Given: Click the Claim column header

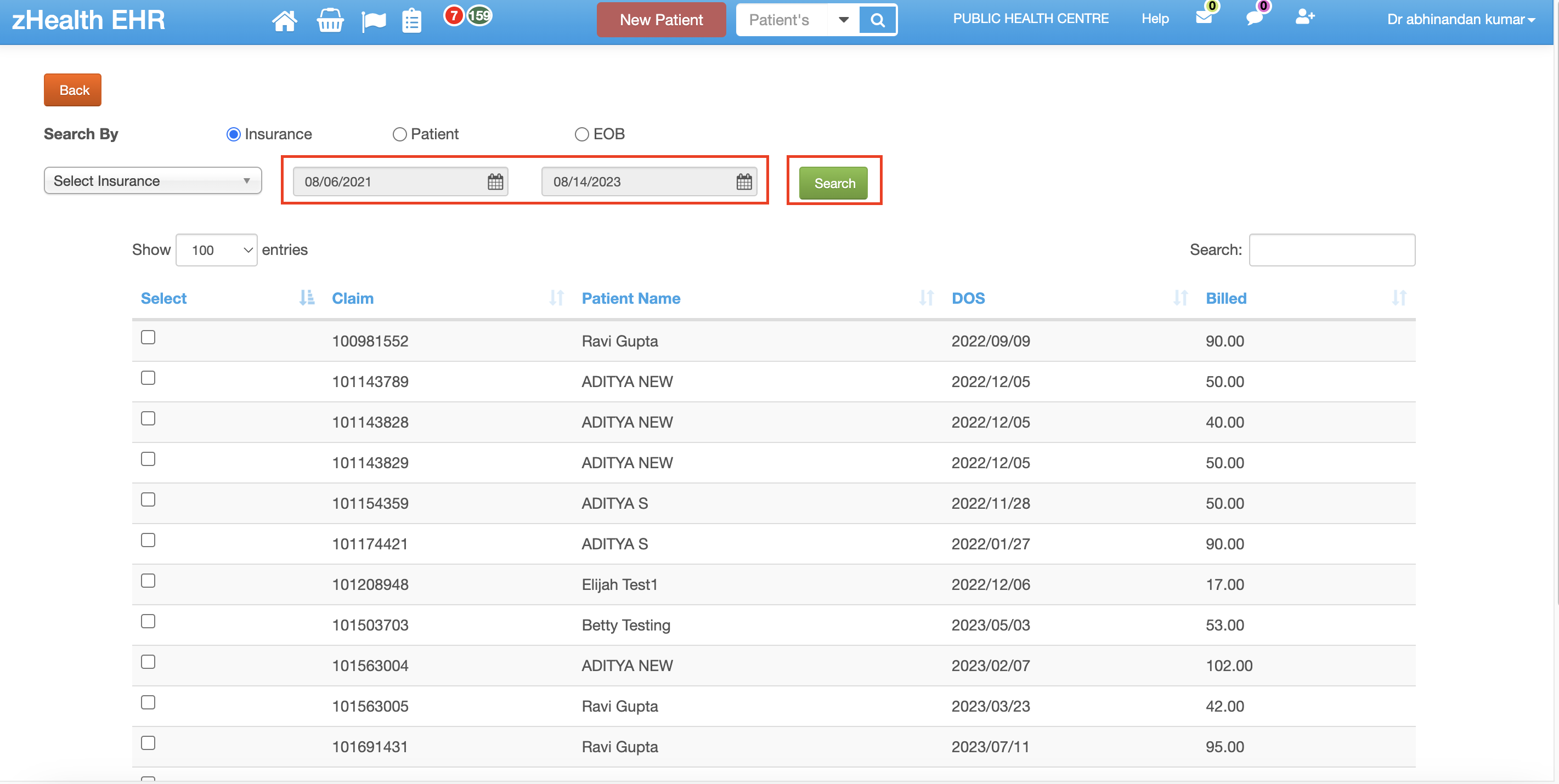Looking at the screenshot, I should coord(353,298).
